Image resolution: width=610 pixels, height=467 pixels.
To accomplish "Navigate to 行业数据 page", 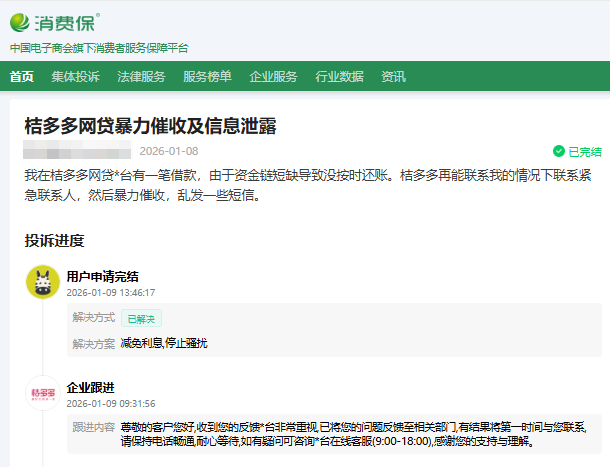I will pos(339,77).
